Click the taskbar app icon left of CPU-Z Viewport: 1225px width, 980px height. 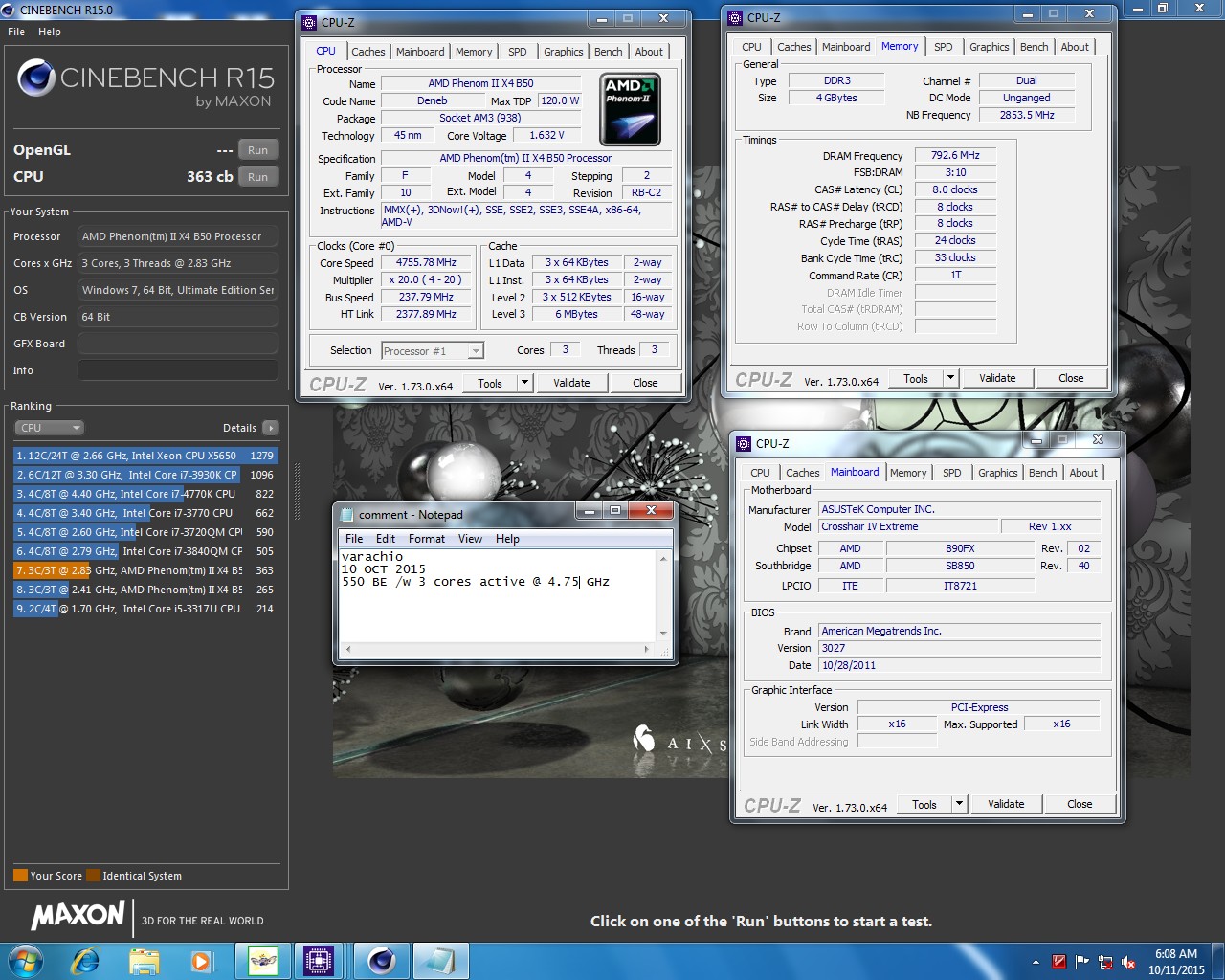[x=262, y=960]
